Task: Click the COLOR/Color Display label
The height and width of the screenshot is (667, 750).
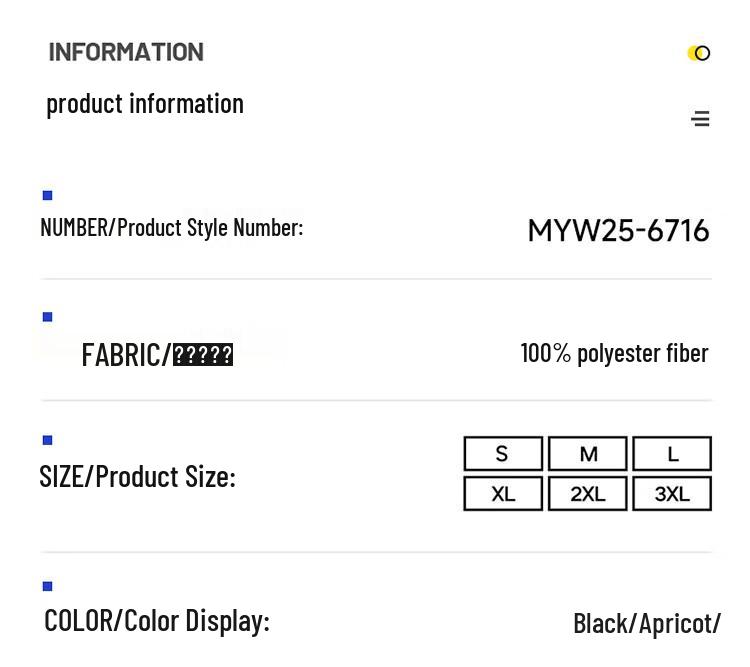Action: [157, 620]
